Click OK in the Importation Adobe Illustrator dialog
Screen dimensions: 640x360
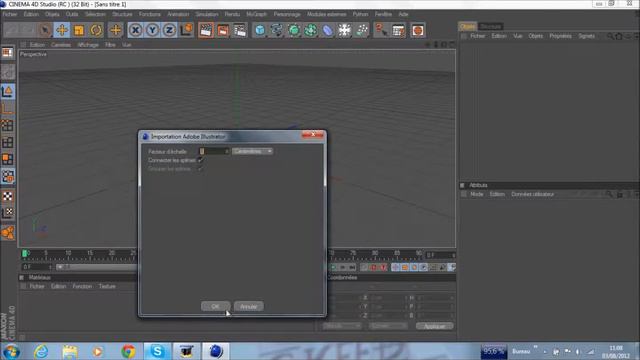pos(216,306)
